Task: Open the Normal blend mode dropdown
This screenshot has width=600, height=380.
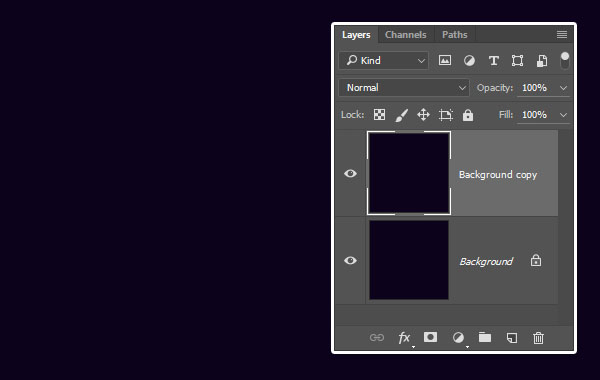Action: (x=404, y=88)
